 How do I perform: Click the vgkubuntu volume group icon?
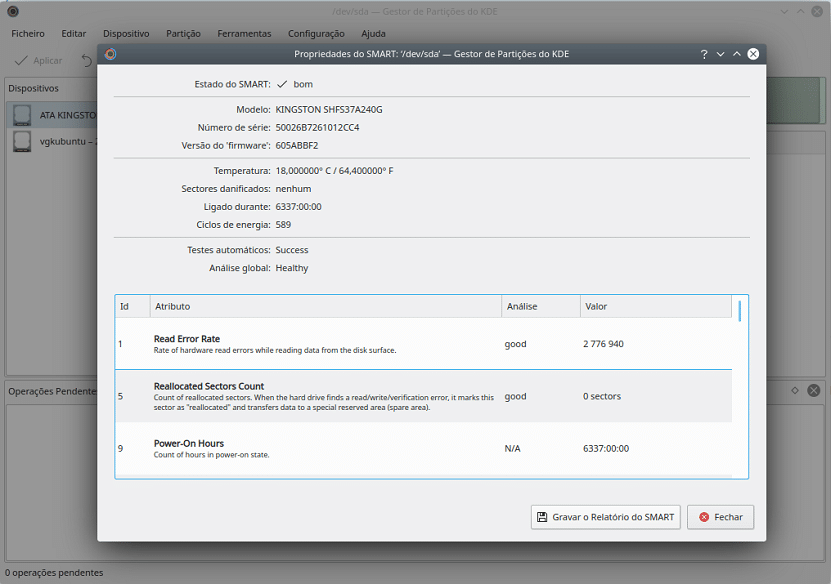click(x=22, y=141)
